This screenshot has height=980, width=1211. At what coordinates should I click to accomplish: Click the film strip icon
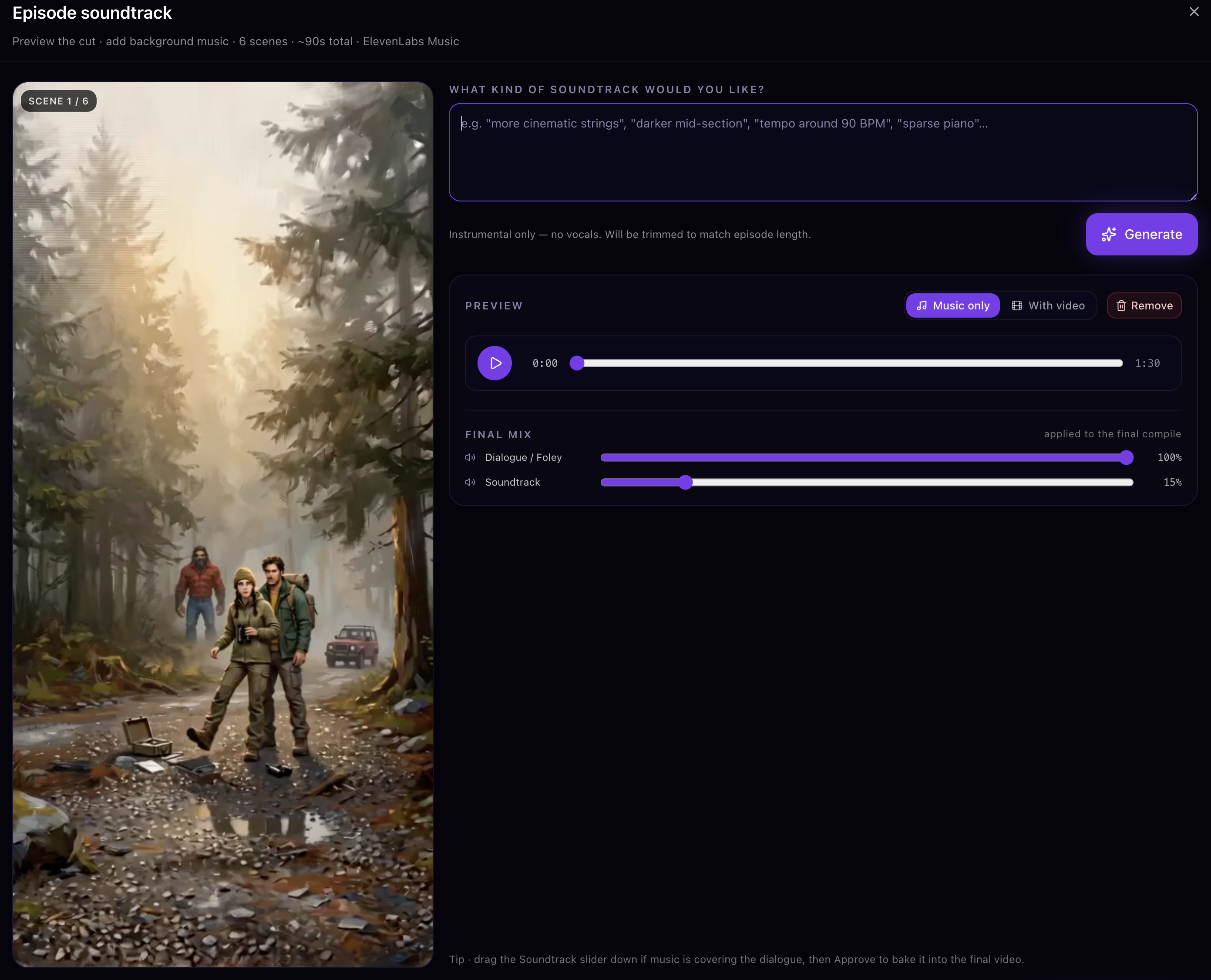click(x=1016, y=305)
